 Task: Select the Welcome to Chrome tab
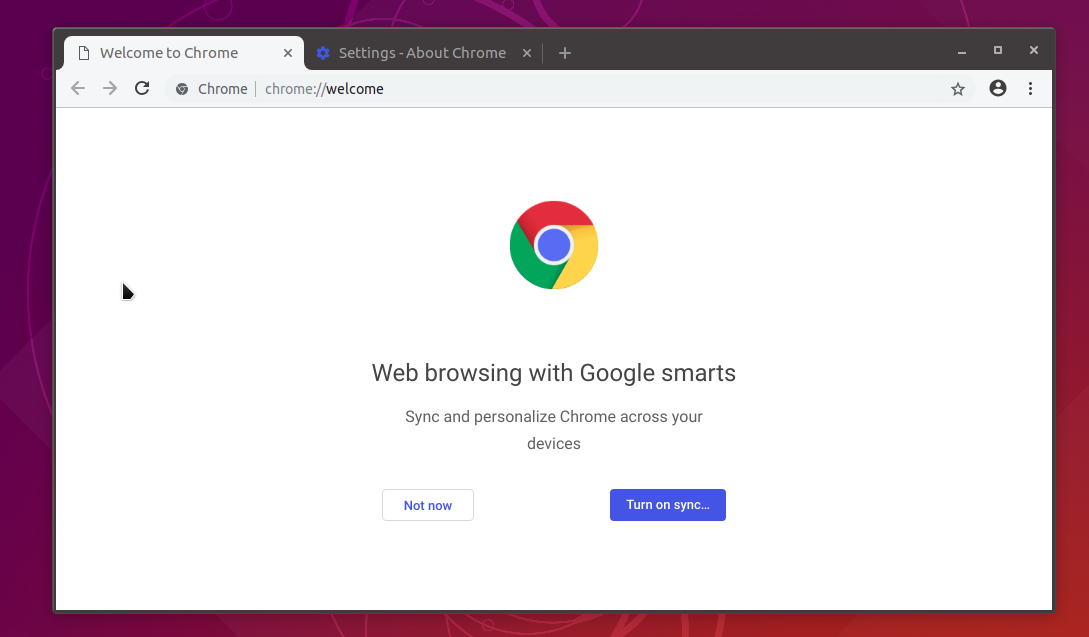184,53
